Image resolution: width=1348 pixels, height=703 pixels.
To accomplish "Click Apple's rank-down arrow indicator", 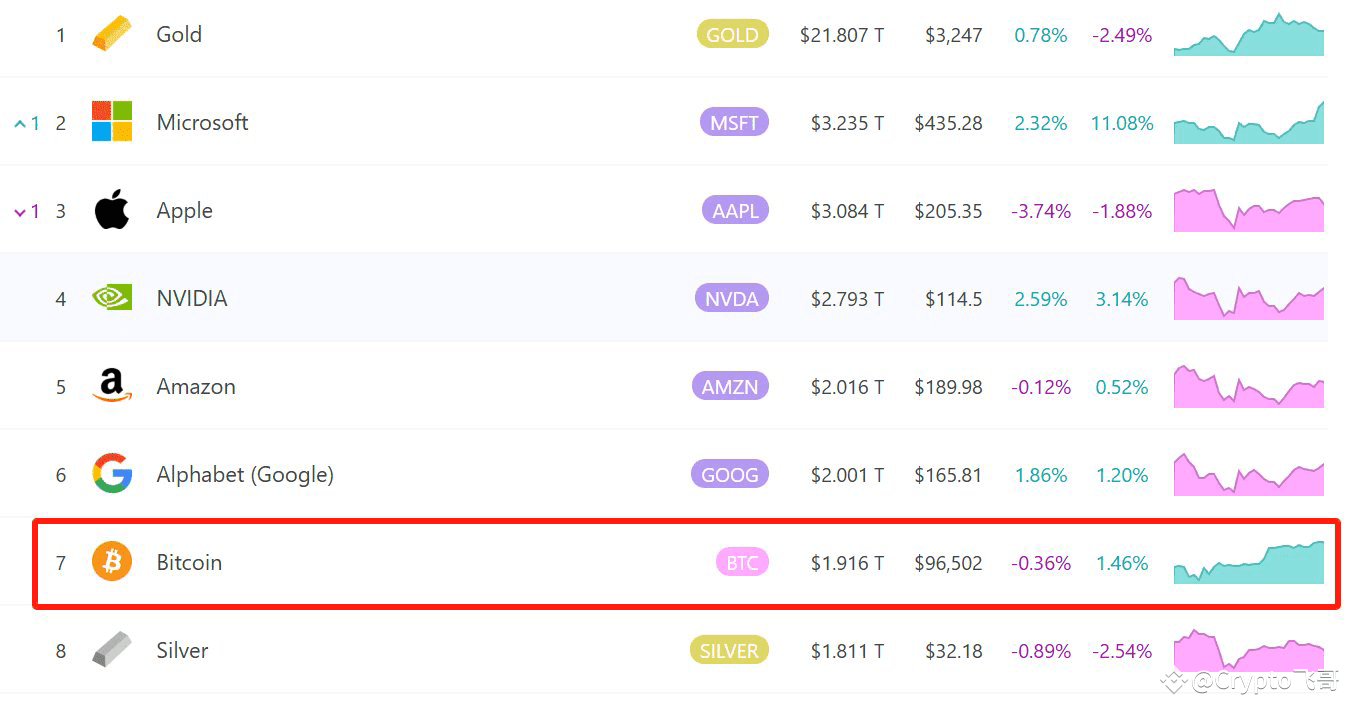I will coord(27,210).
